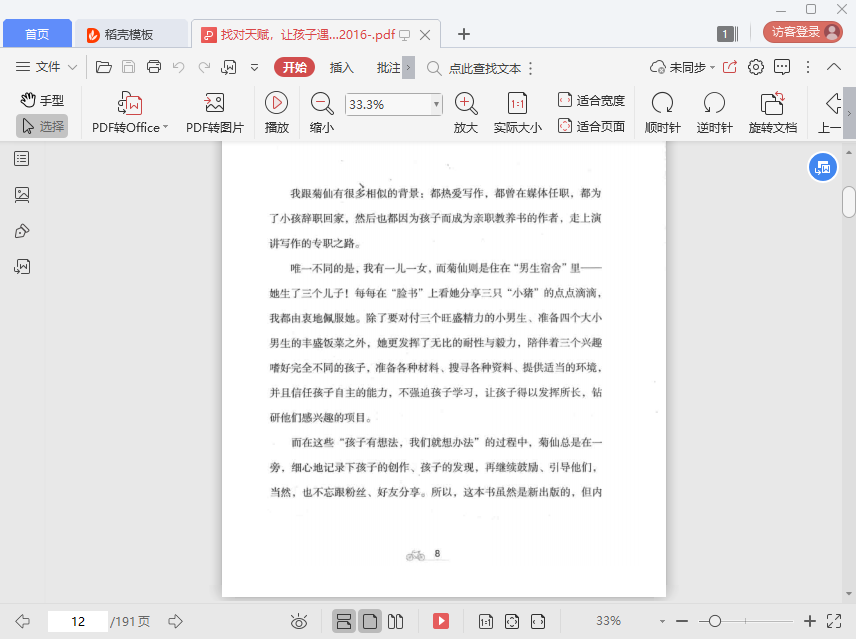The image size is (856, 639).
Task: Click the save icon
Action: pos(128,67)
